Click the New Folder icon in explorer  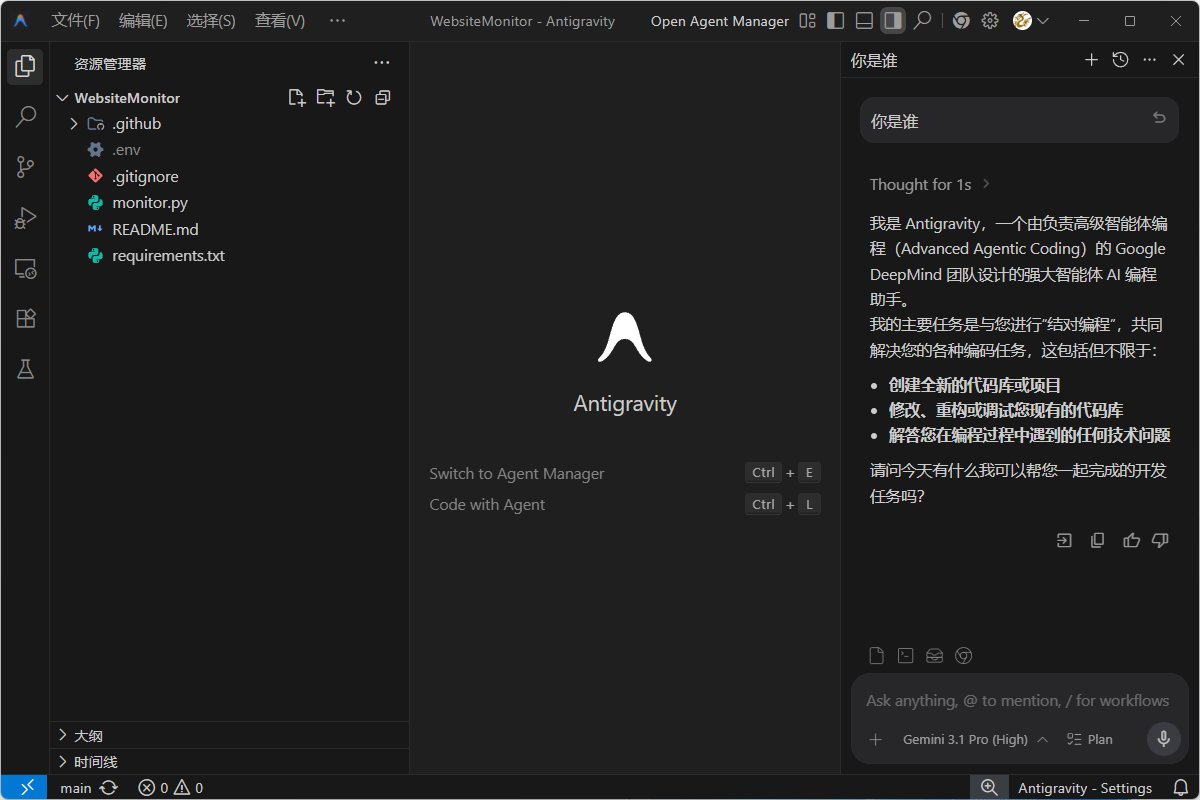click(x=325, y=98)
